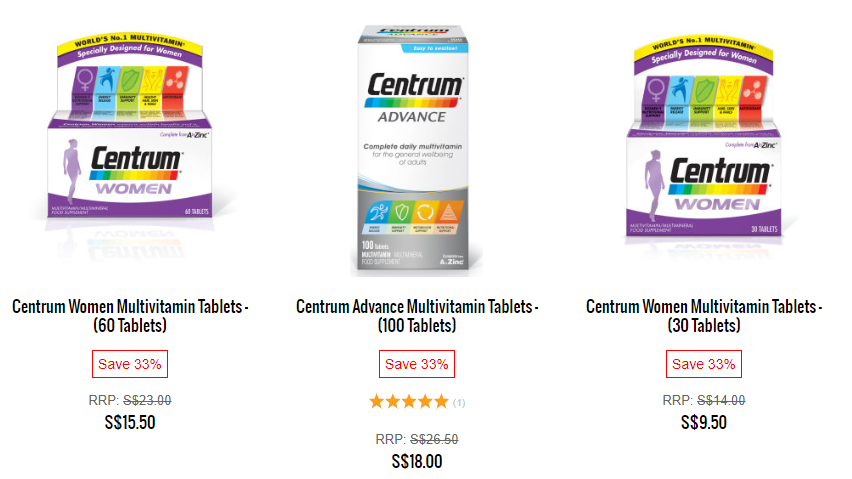This screenshot has height=479, width=852.
Task: Click the S$18.00 sale price
Action: coord(417,461)
